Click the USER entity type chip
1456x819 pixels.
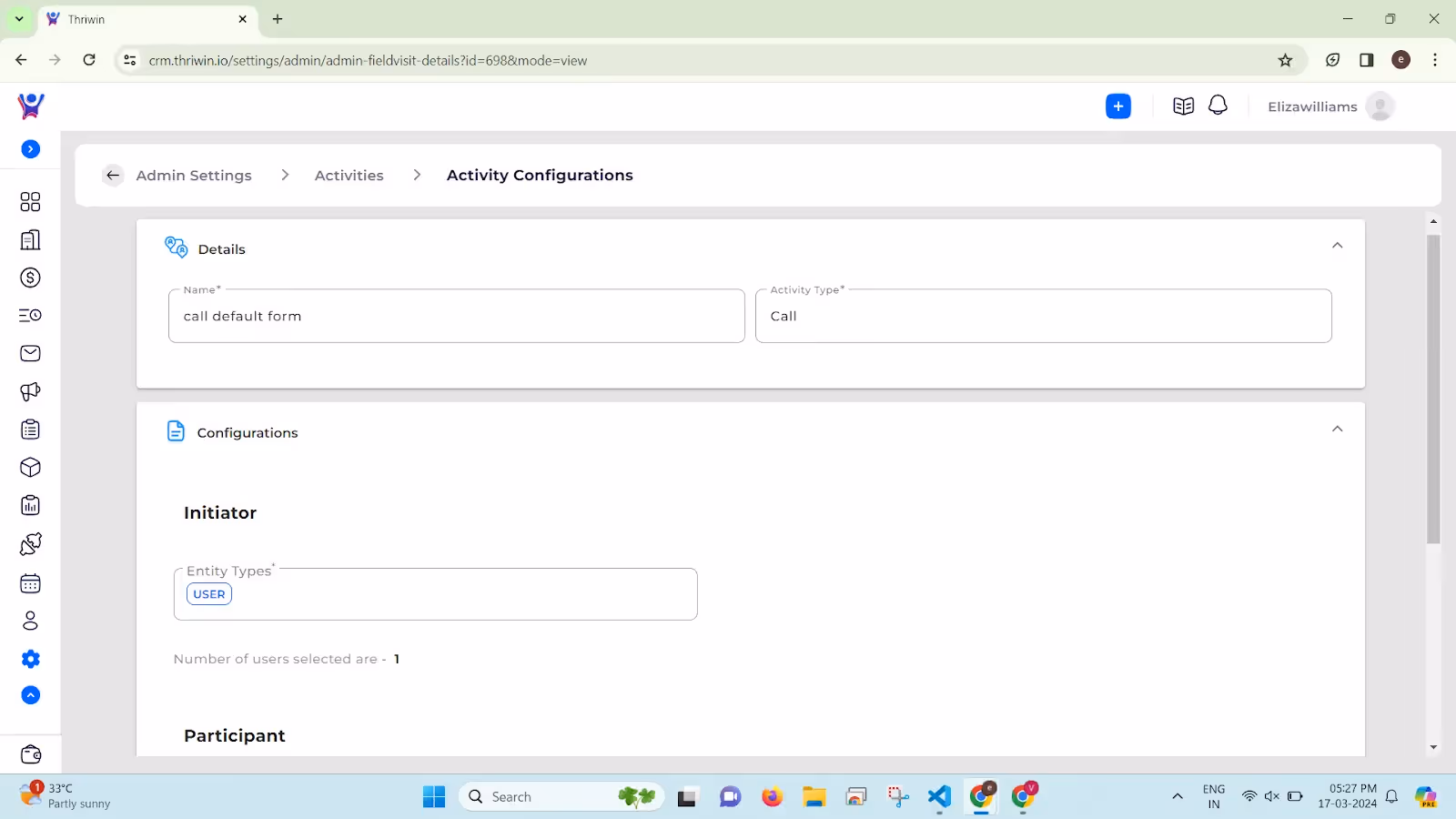(209, 594)
